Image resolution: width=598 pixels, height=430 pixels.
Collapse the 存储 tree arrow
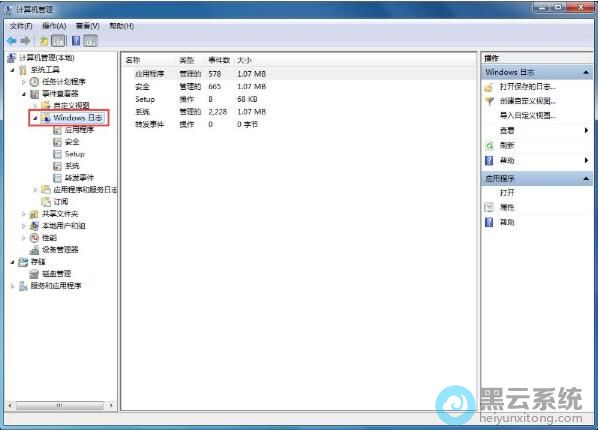[x=13, y=262]
